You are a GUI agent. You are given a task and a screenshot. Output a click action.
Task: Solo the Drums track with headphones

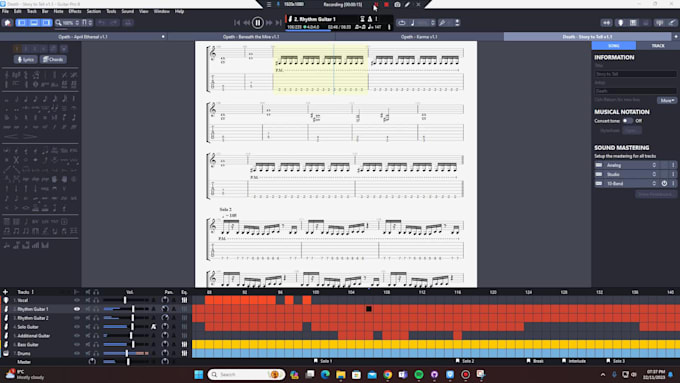tap(96, 354)
